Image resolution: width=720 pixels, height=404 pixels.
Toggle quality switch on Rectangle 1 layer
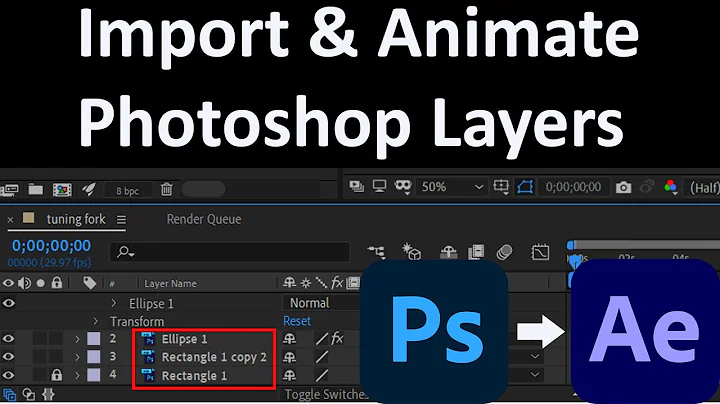321,376
